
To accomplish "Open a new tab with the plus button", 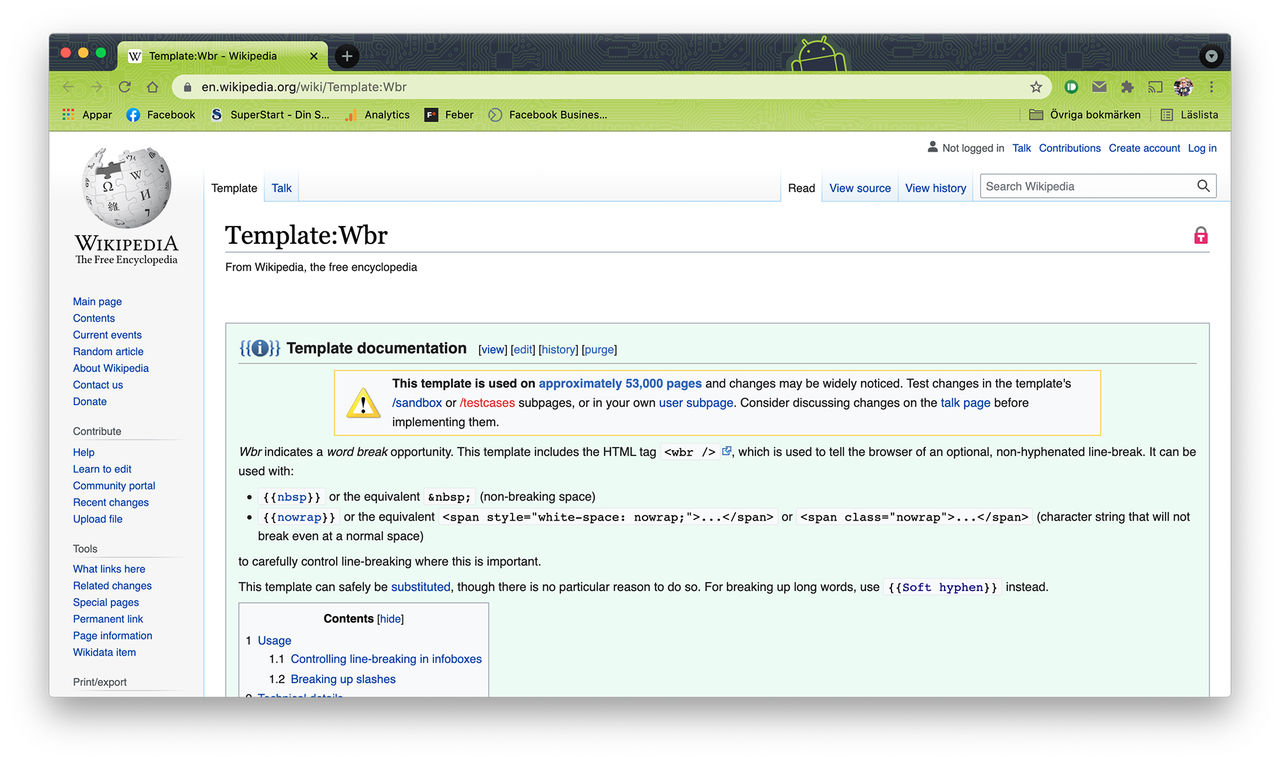I will (347, 56).
